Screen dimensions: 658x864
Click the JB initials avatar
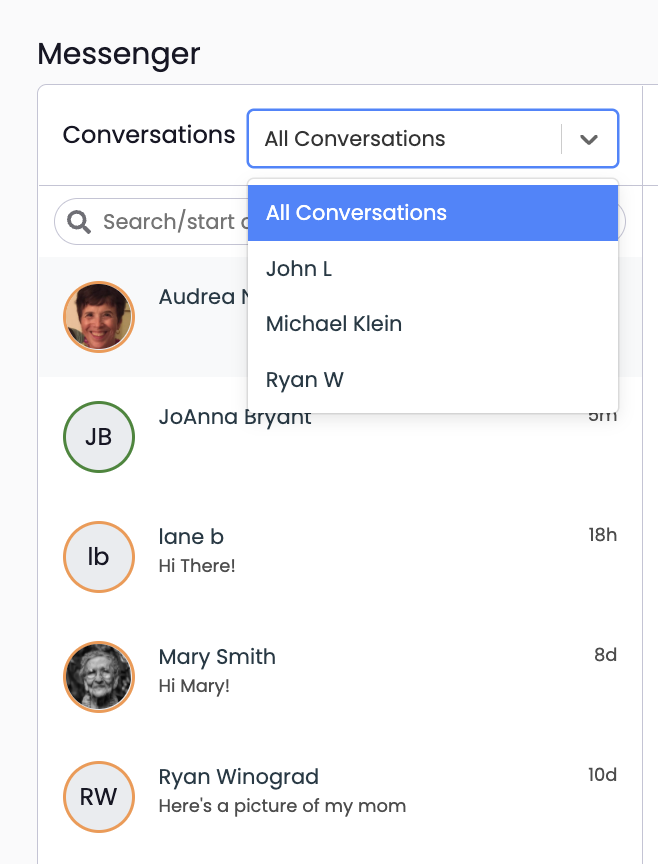(x=99, y=437)
